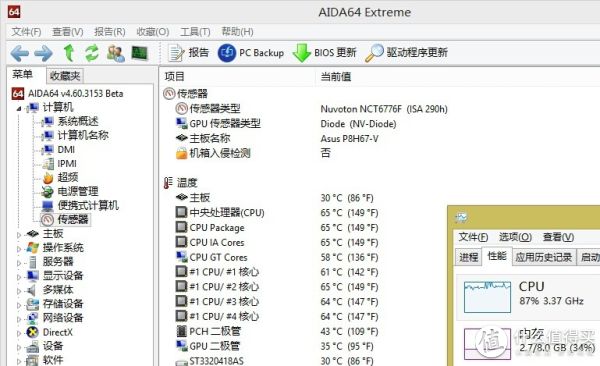Expand the 多媒体 tree node
Viewport: 600px width, 366px height.
tap(19, 291)
